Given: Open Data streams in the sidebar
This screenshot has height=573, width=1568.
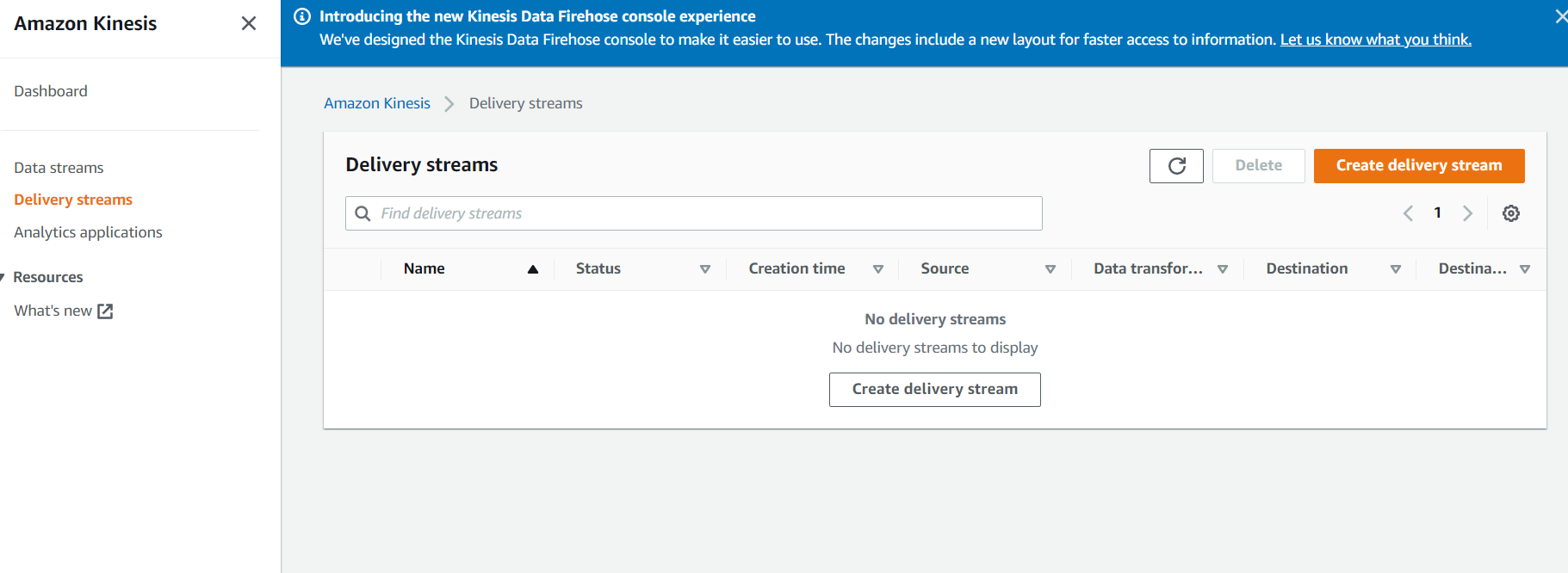Looking at the screenshot, I should (x=59, y=168).
